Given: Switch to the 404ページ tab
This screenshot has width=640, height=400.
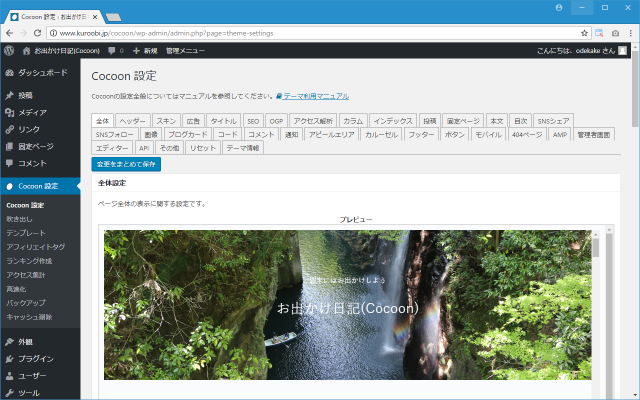Looking at the screenshot, I should click(527, 134).
